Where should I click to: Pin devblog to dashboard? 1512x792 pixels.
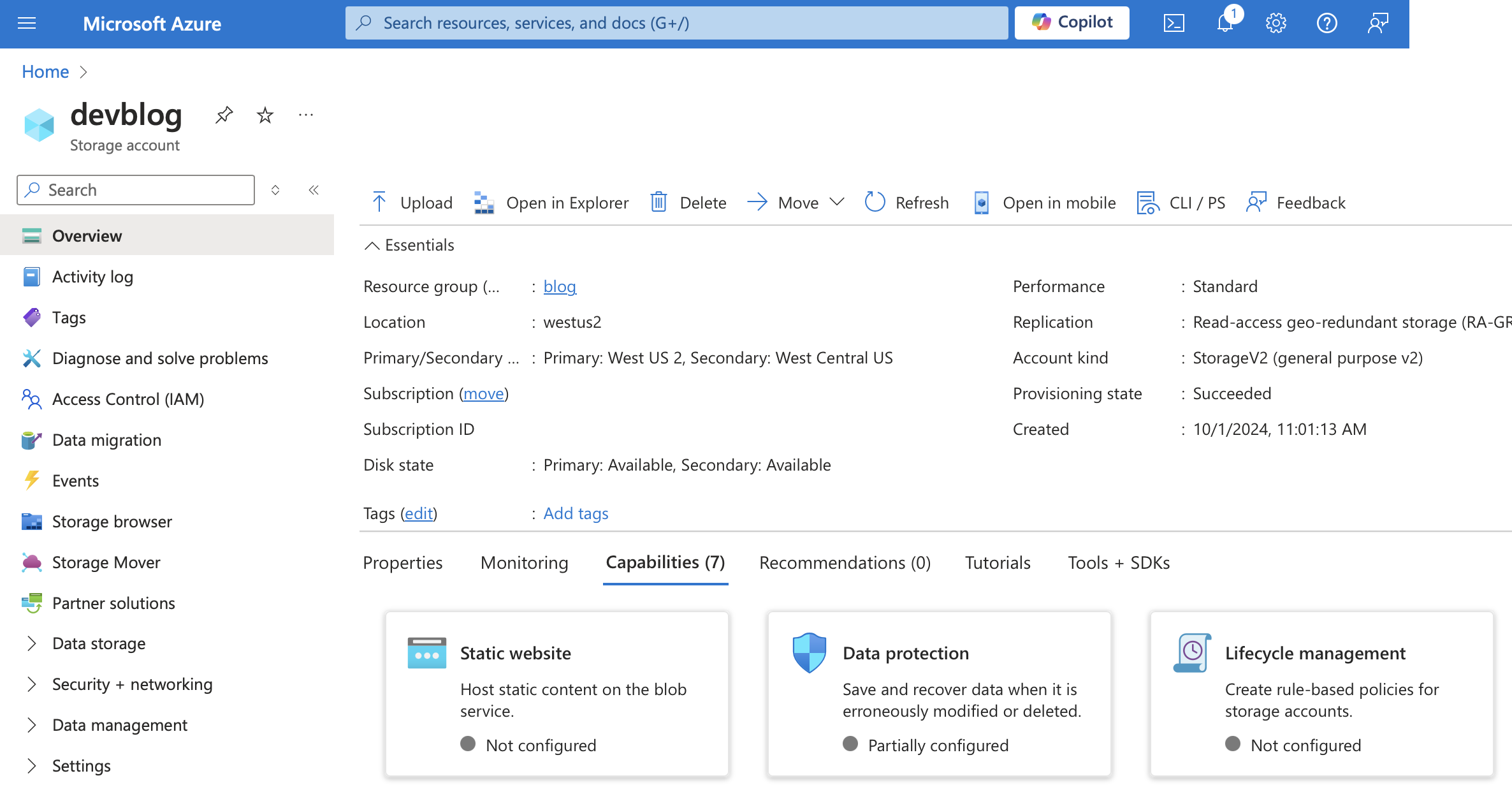coord(224,115)
